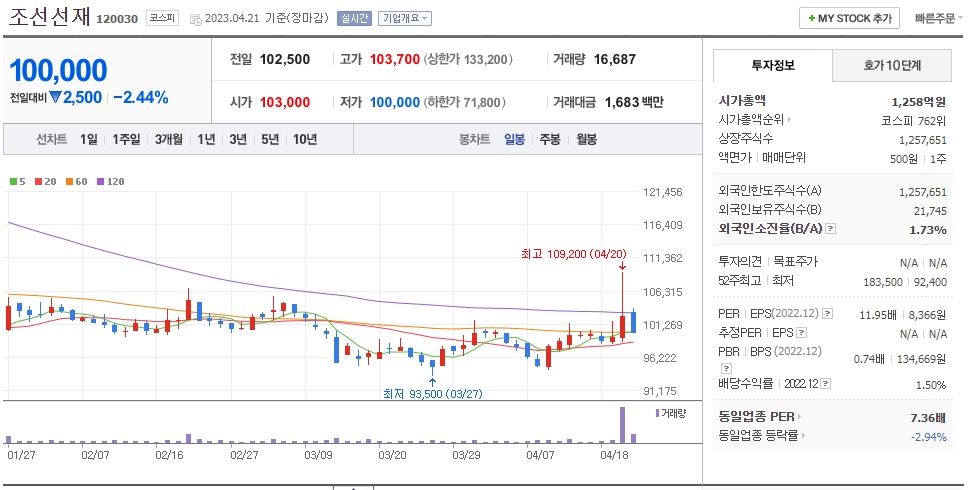Switch to the 호가10단계 tab
This screenshot has height=490, width=976.
[892, 65]
